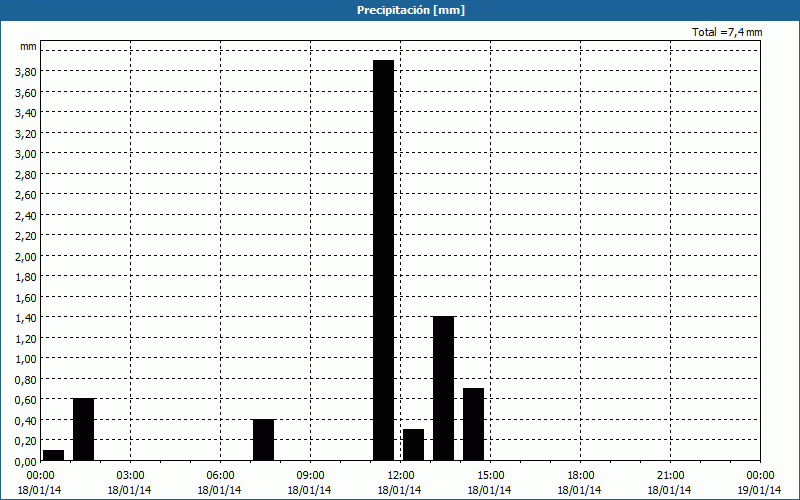Click the 2,60 y-axis label
The height and width of the screenshot is (500, 800).
(x=26, y=195)
